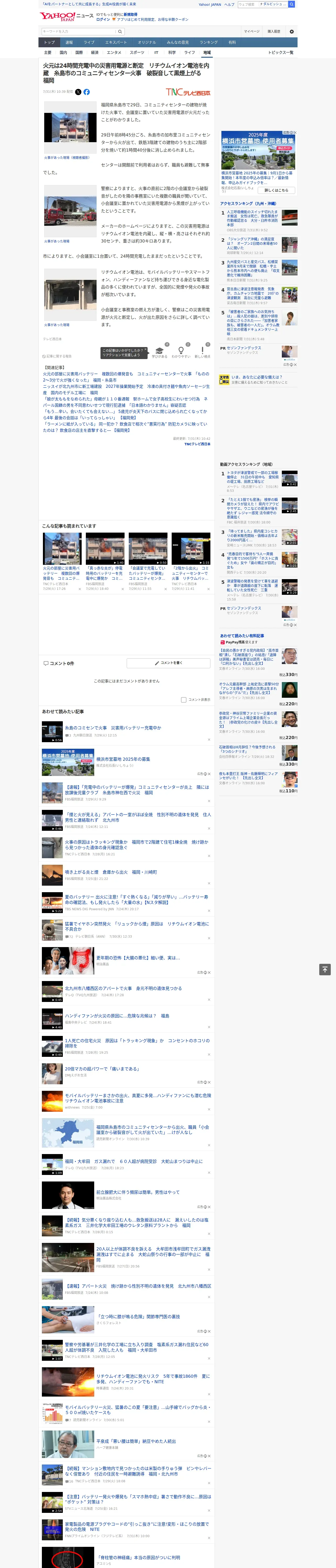The width and height of the screenshot is (336, 1568).
Task: Click 詳しくはこちら button in ad
Action: (x=276, y=190)
